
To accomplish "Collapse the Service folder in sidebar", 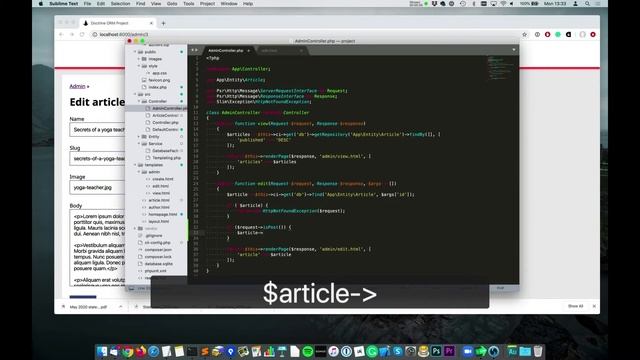I will (139, 144).
